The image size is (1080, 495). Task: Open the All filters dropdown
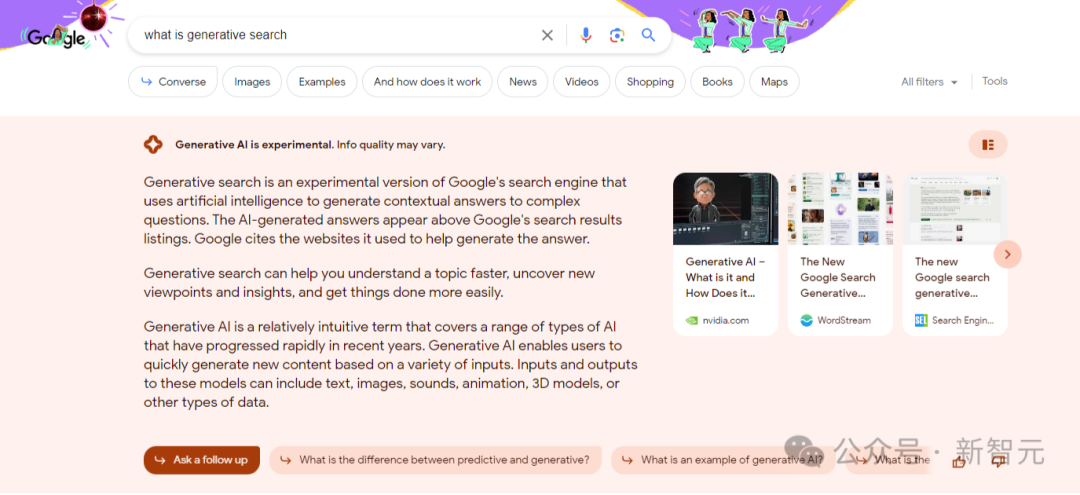pyautogui.click(x=929, y=82)
